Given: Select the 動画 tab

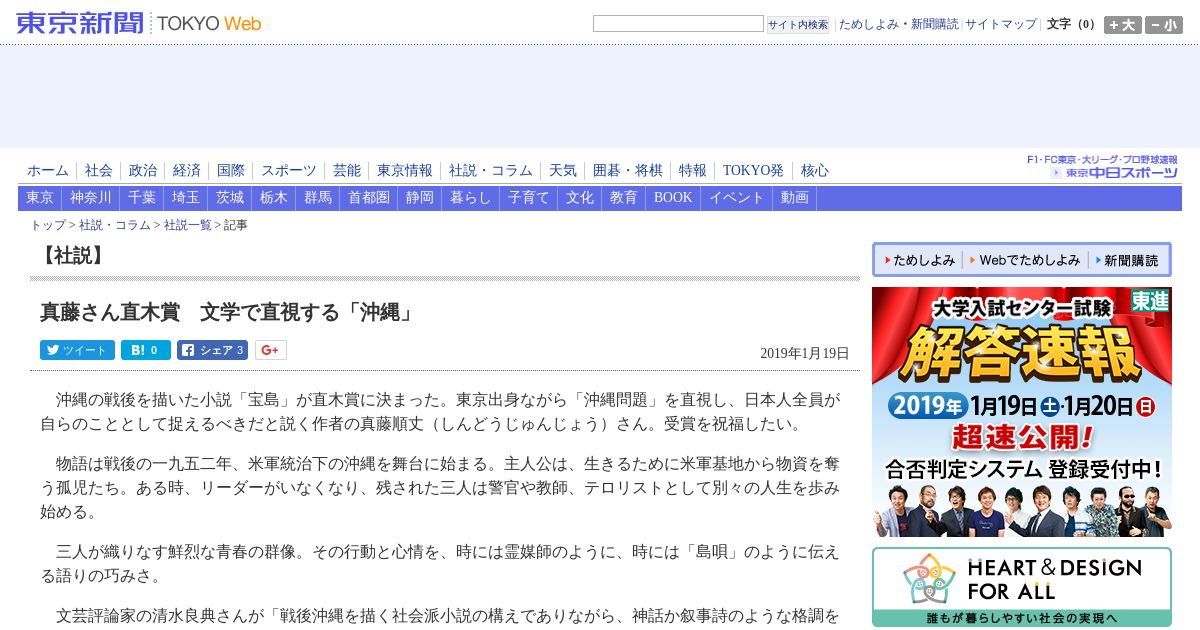Looking at the screenshot, I should [x=795, y=198].
